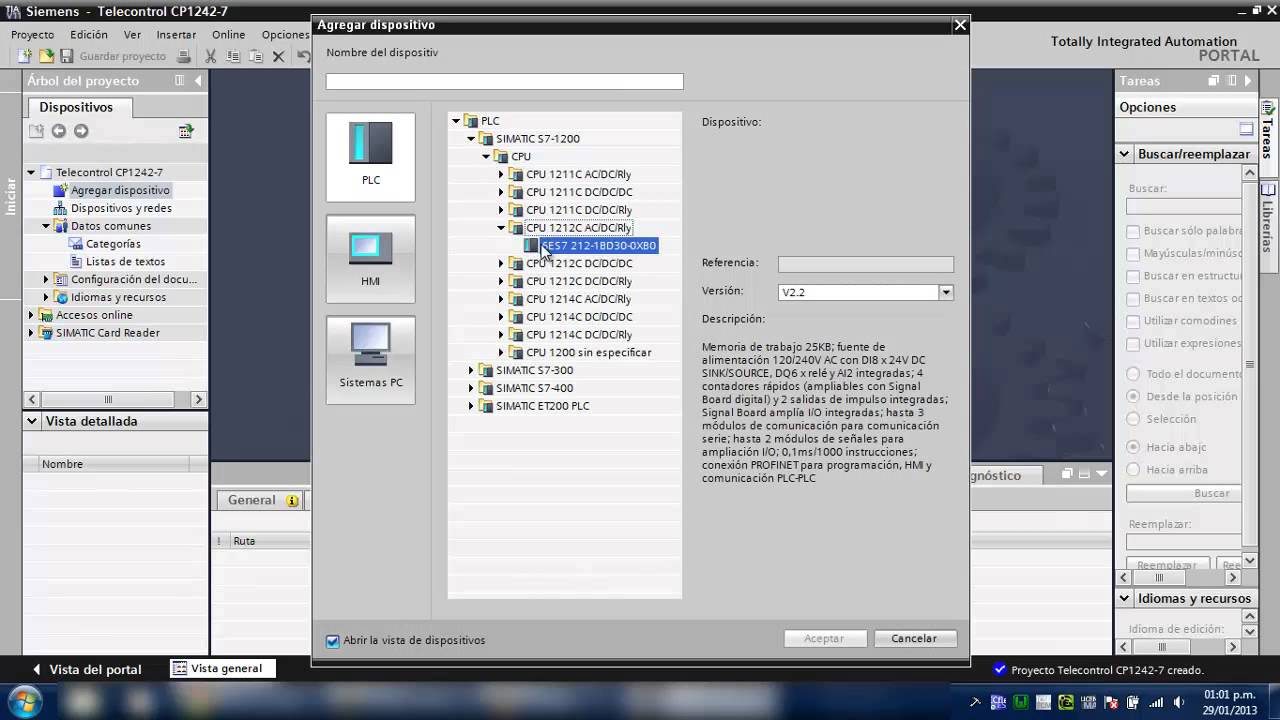Collapse the project tree panel arrow

pos(198,81)
